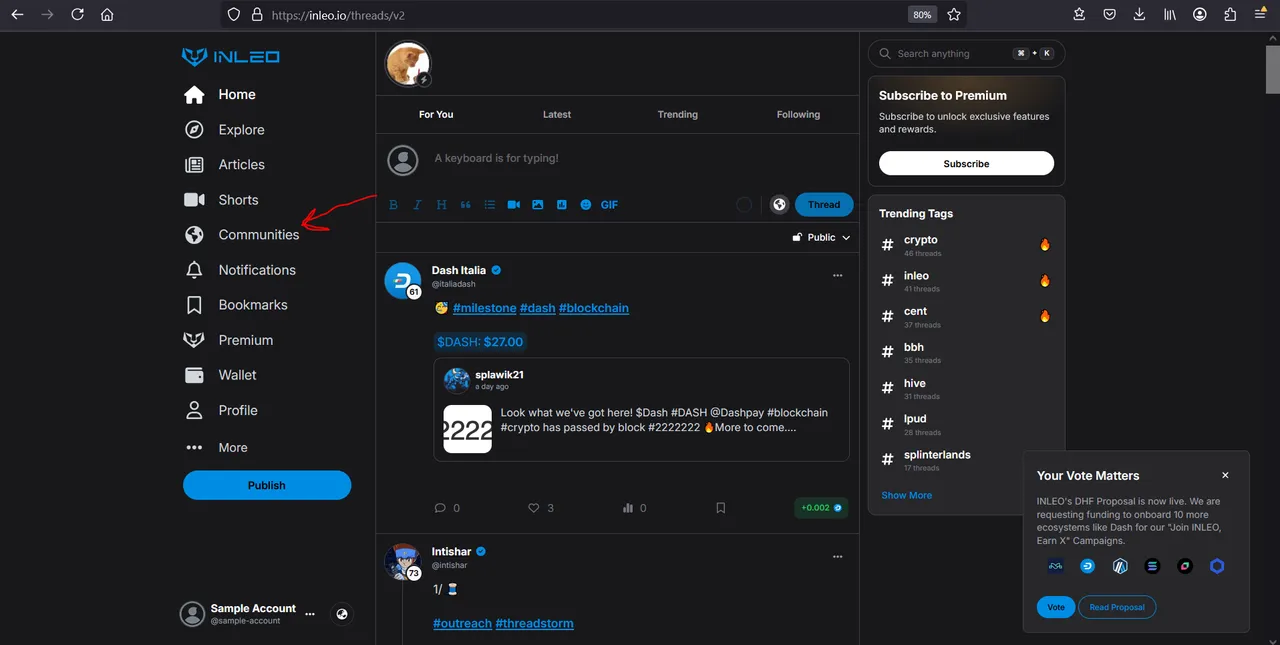Viewport: 1280px width, 645px height.
Task: Insert a heading in the composer
Action: pos(441,205)
